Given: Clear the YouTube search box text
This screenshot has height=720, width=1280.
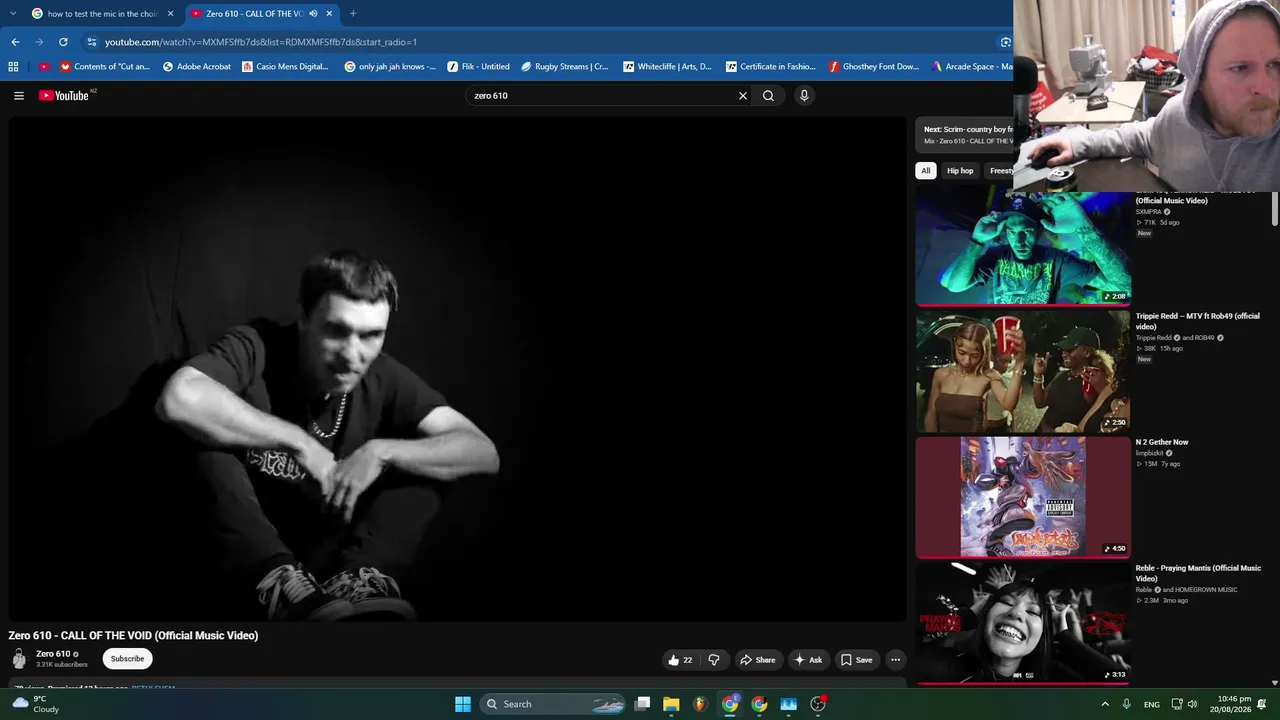Looking at the screenshot, I should (x=743, y=96).
